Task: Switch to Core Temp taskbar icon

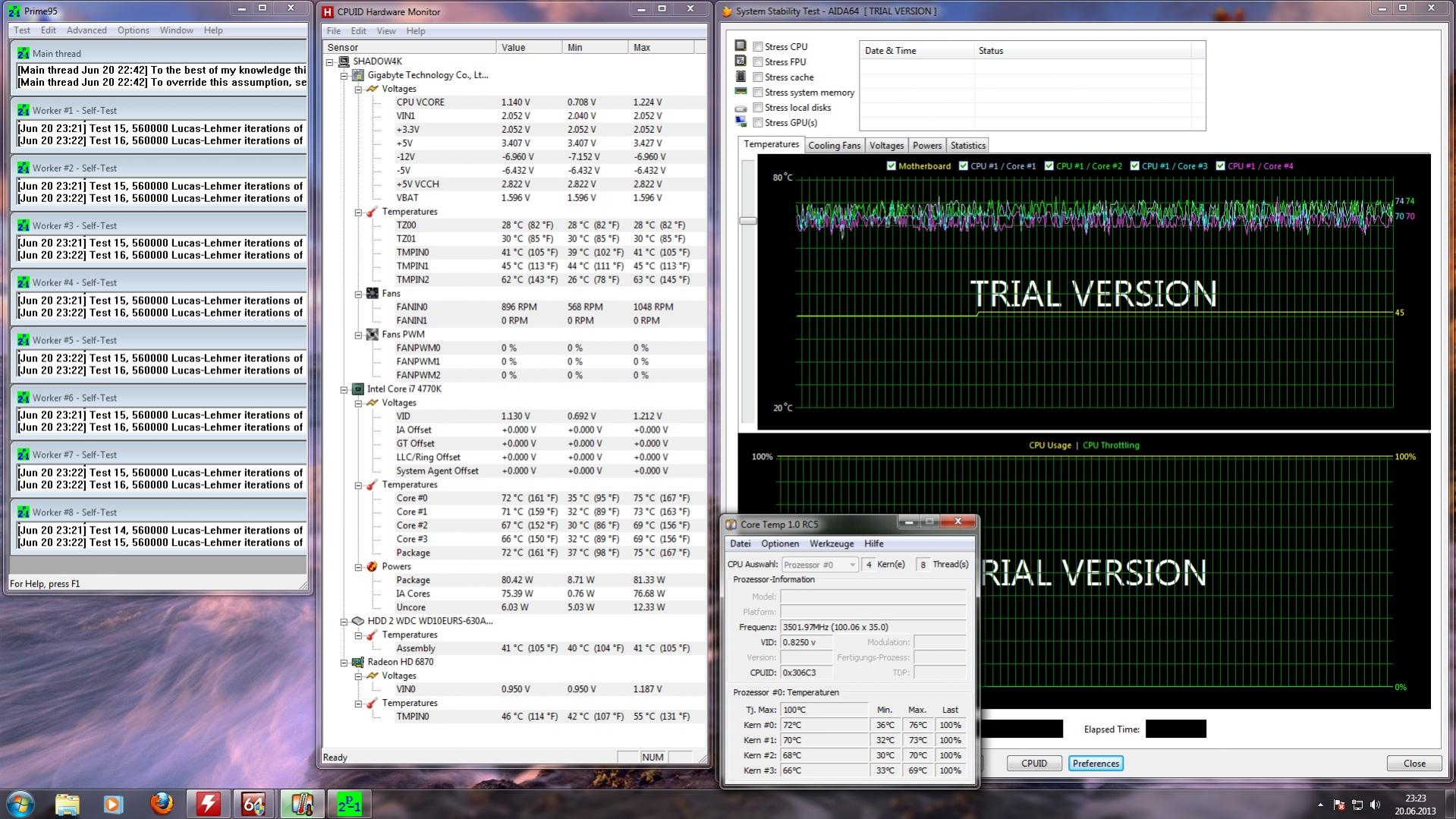Action: pyautogui.click(x=301, y=804)
